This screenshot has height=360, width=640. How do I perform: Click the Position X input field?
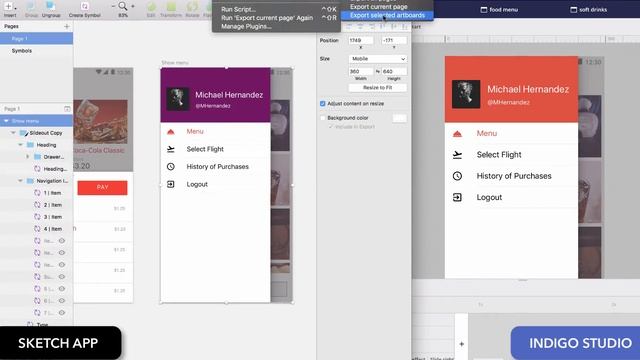(361, 40)
